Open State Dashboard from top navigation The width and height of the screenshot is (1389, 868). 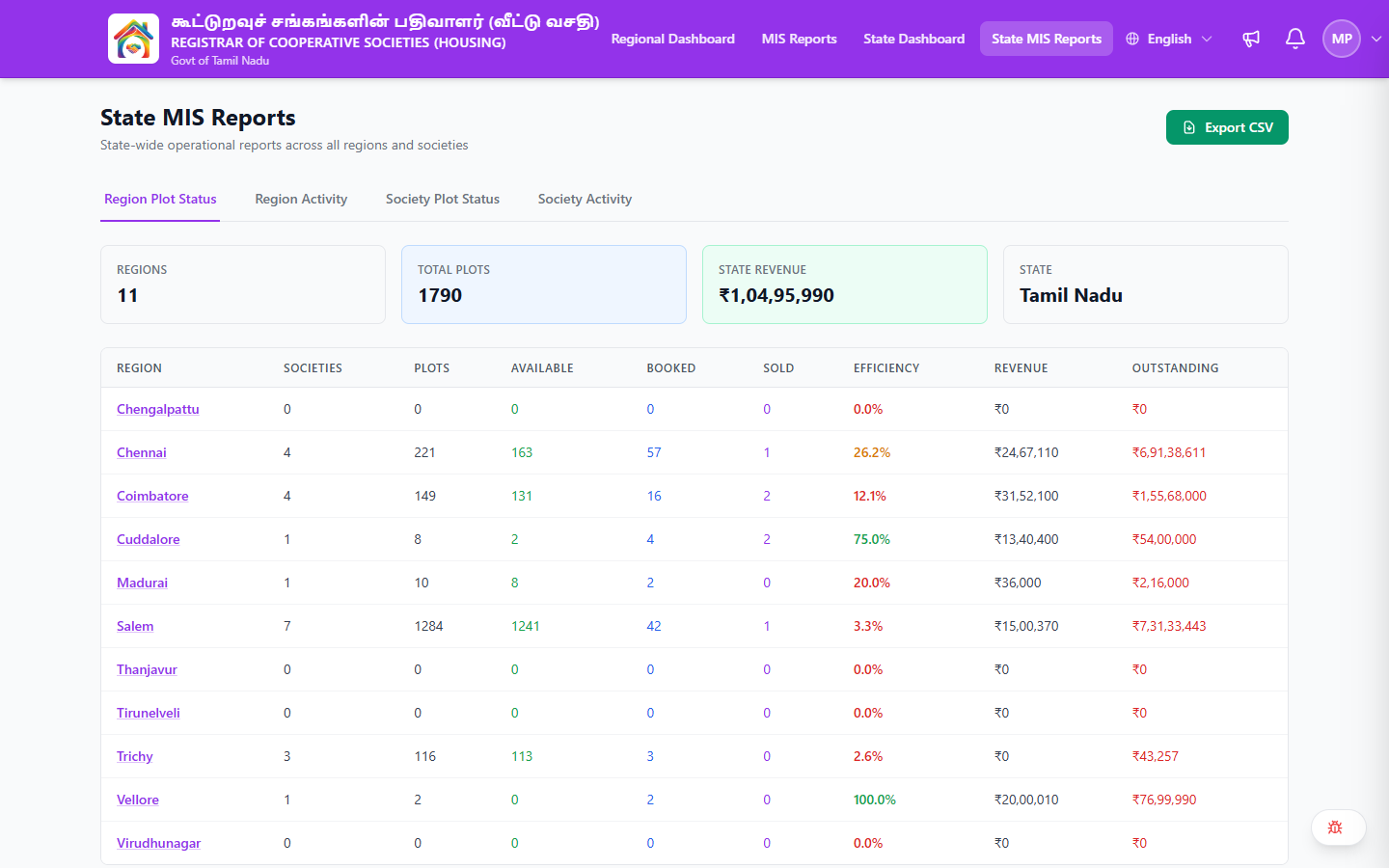tap(913, 39)
